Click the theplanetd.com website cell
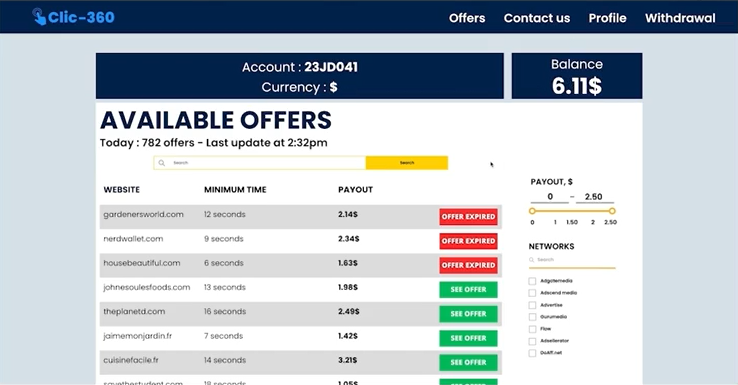The width and height of the screenshot is (738, 385). tap(134, 312)
